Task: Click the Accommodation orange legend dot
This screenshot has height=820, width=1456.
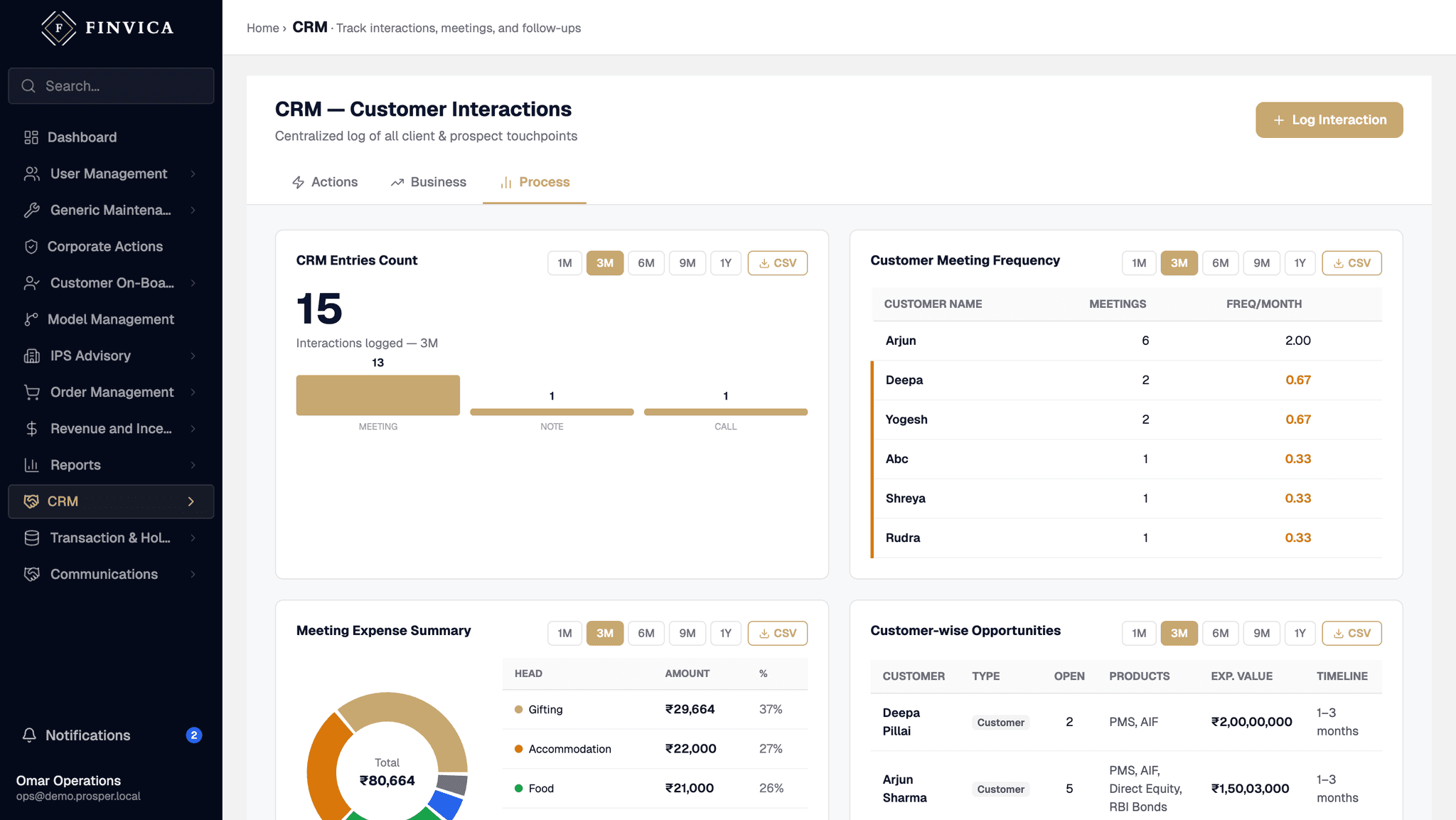Action: (x=518, y=749)
